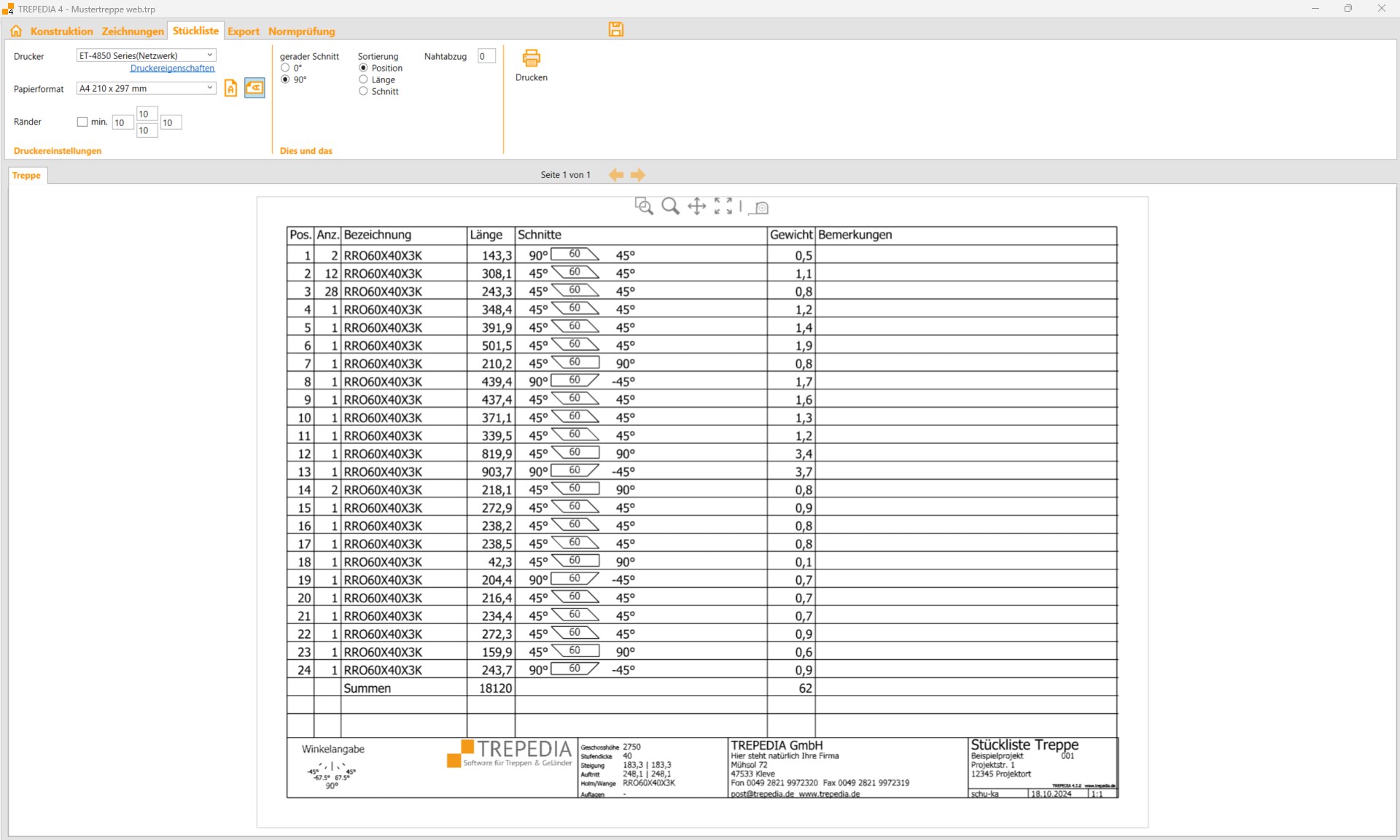The height and width of the screenshot is (840, 1400).
Task: Click the home icon in the menu bar
Action: (x=16, y=31)
